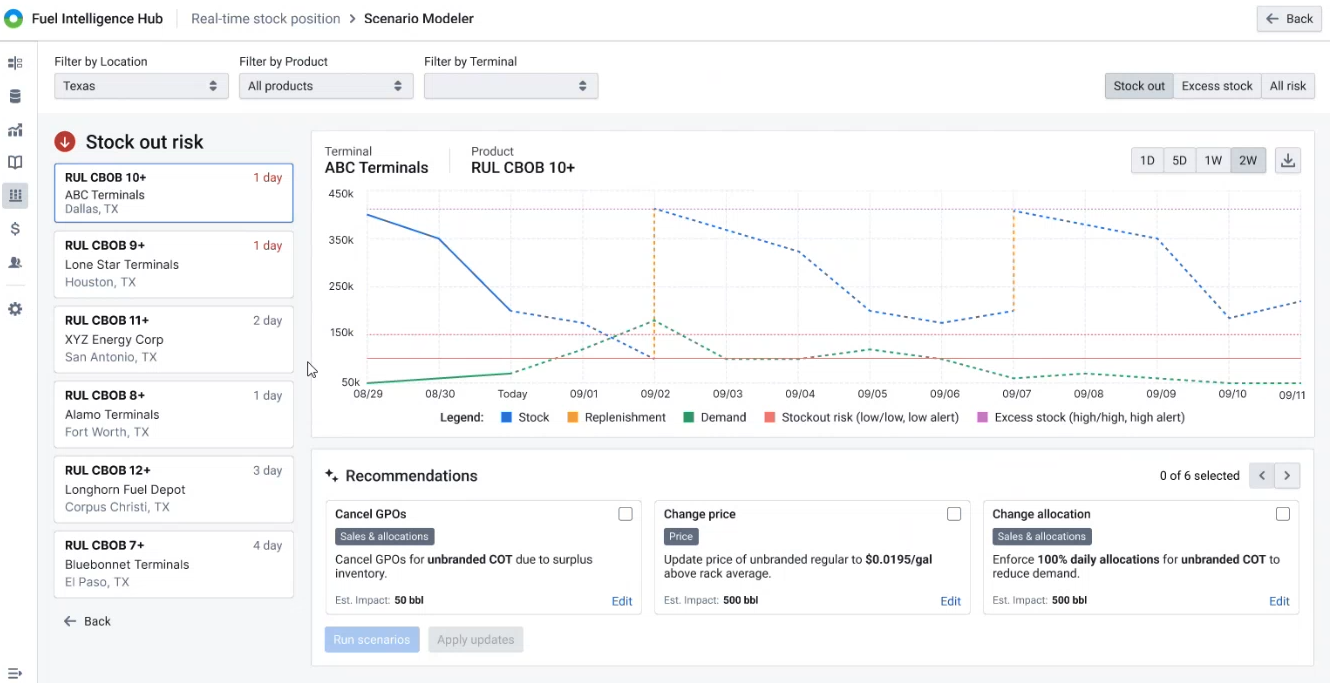Open the settings gear in sidebar
The image size is (1330, 683).
click(x=15, y=309)
